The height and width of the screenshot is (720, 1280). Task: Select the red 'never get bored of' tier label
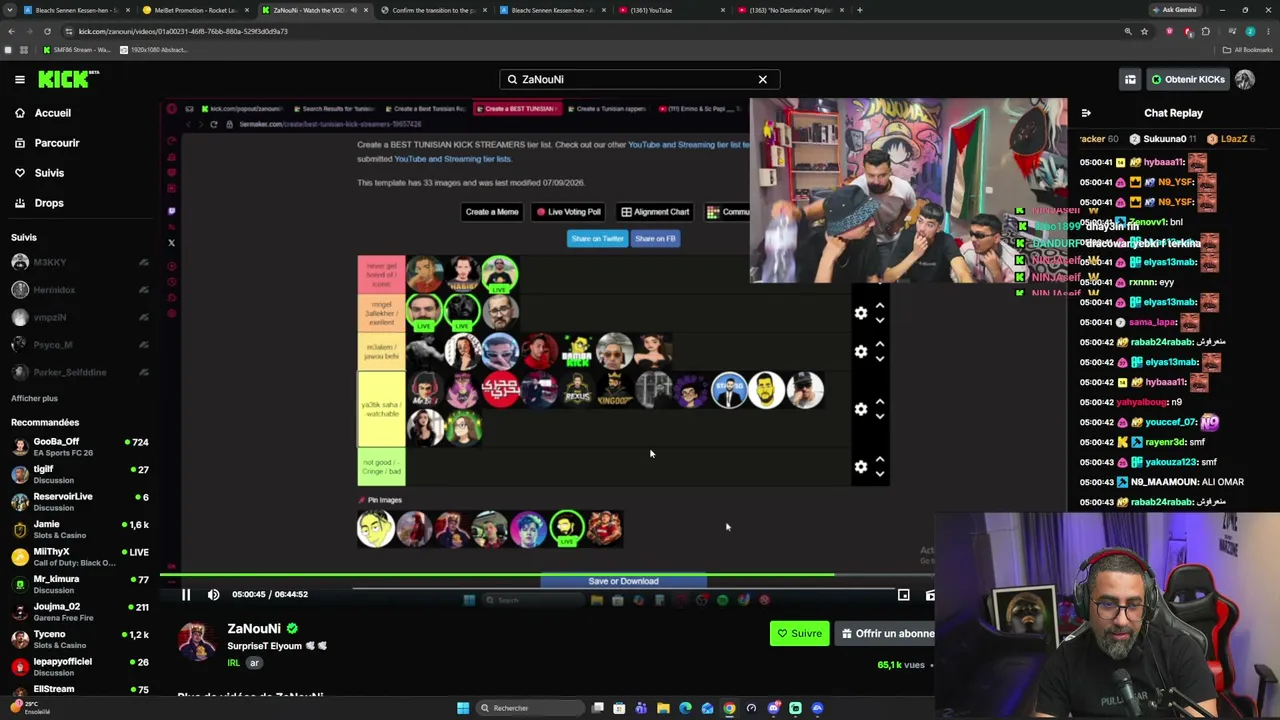click(x=381, y=275)
